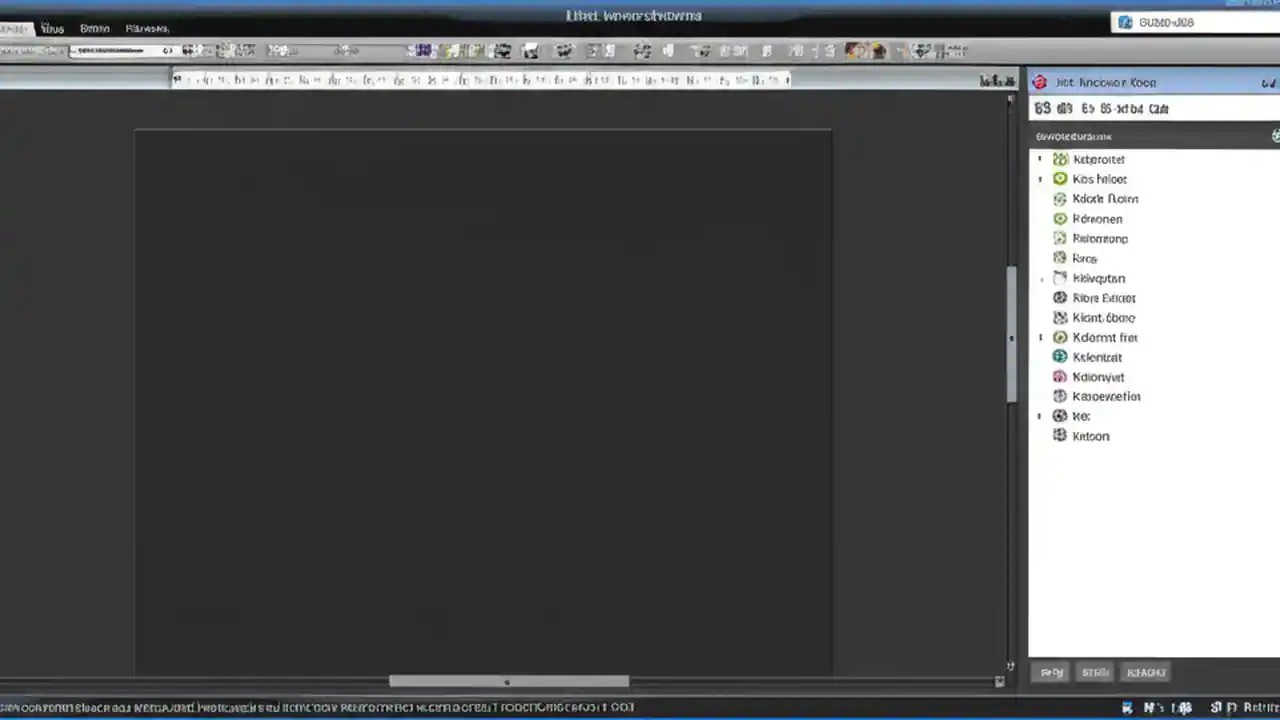Select the green globe icon beside Kos hloet
The width and height of the screenshot is (1280, 720).
[1060, 178]
